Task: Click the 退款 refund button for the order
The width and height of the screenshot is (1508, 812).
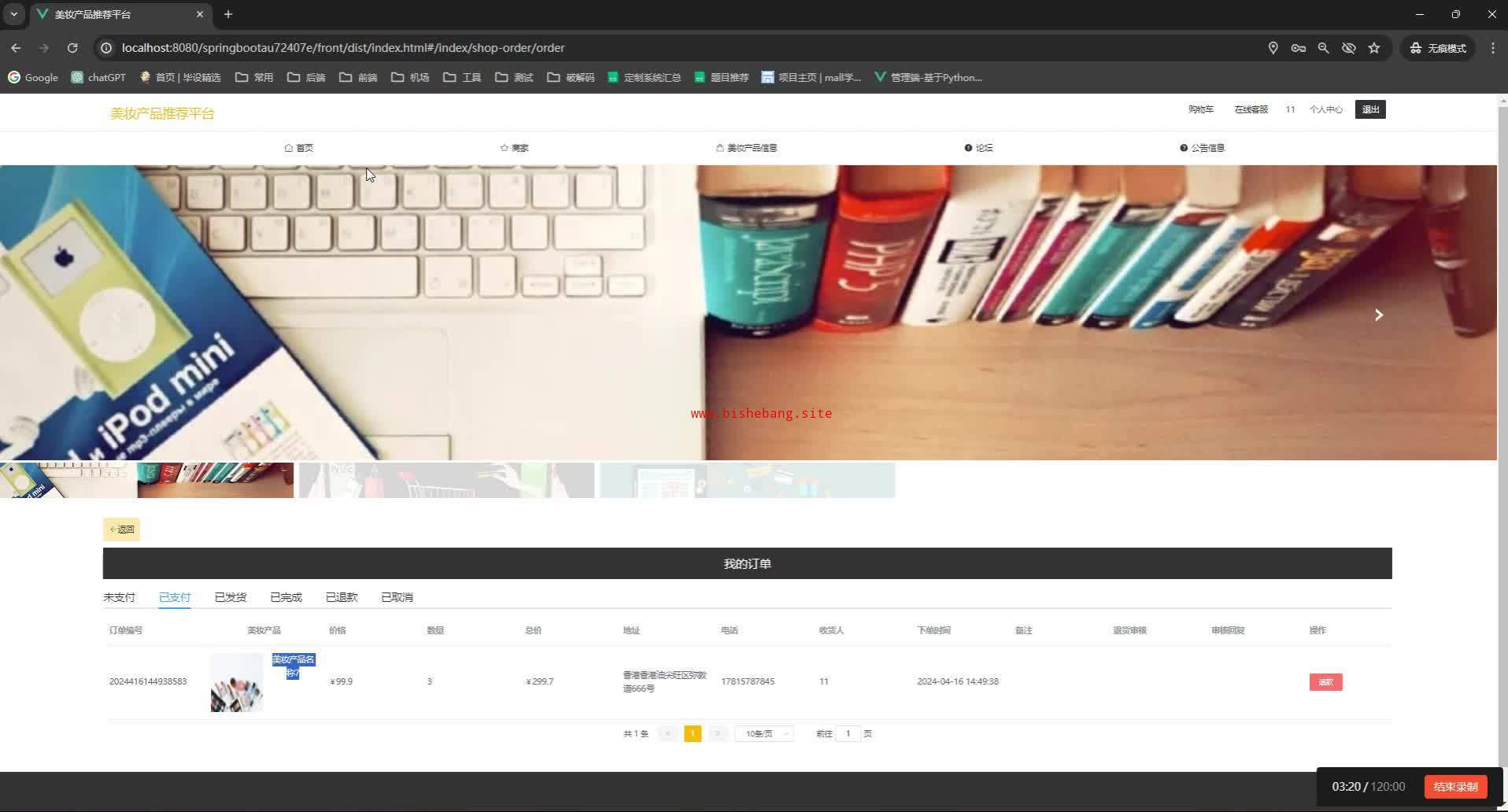Action: (1325, 682)
